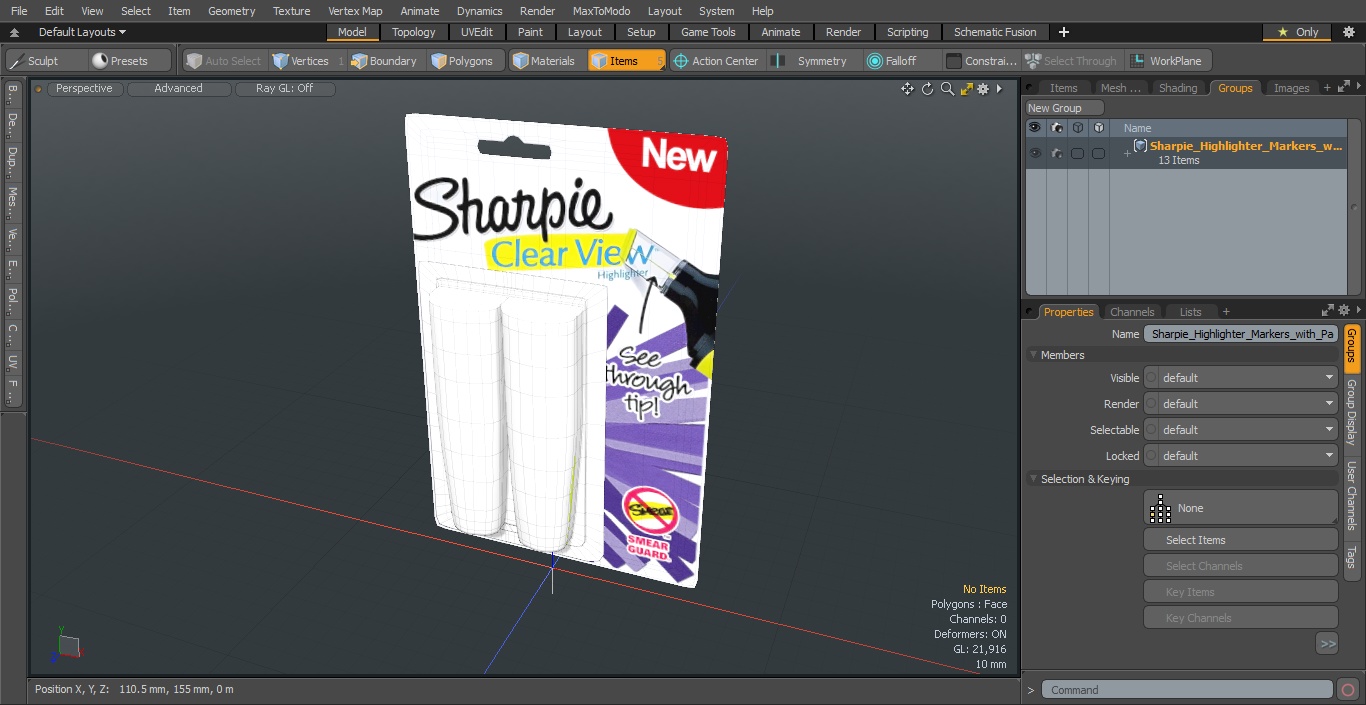Open the Perspective view type dropdown
The image size is (1366, 705).
click(84, 89)
